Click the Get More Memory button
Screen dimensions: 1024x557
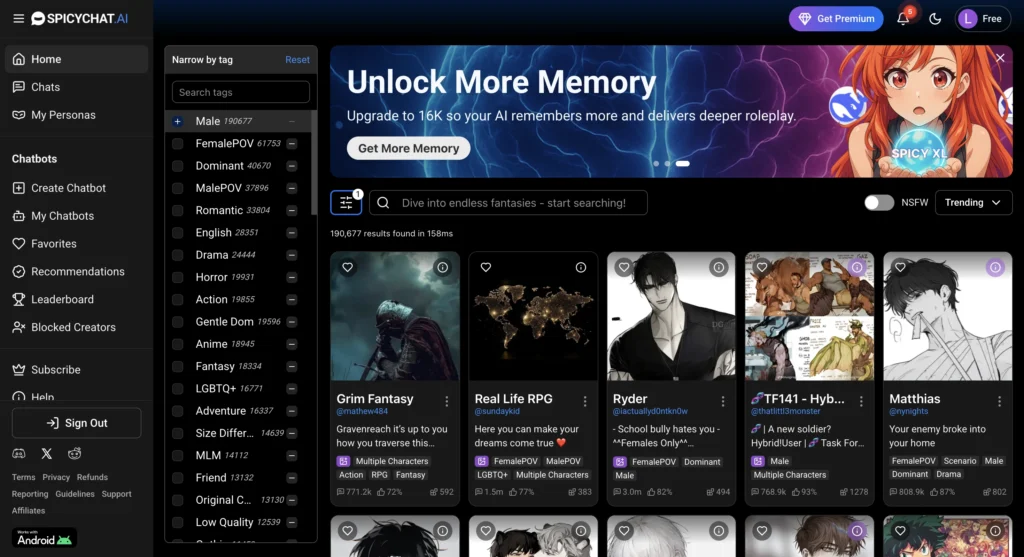pyautogui.click(x=408, y=148)
